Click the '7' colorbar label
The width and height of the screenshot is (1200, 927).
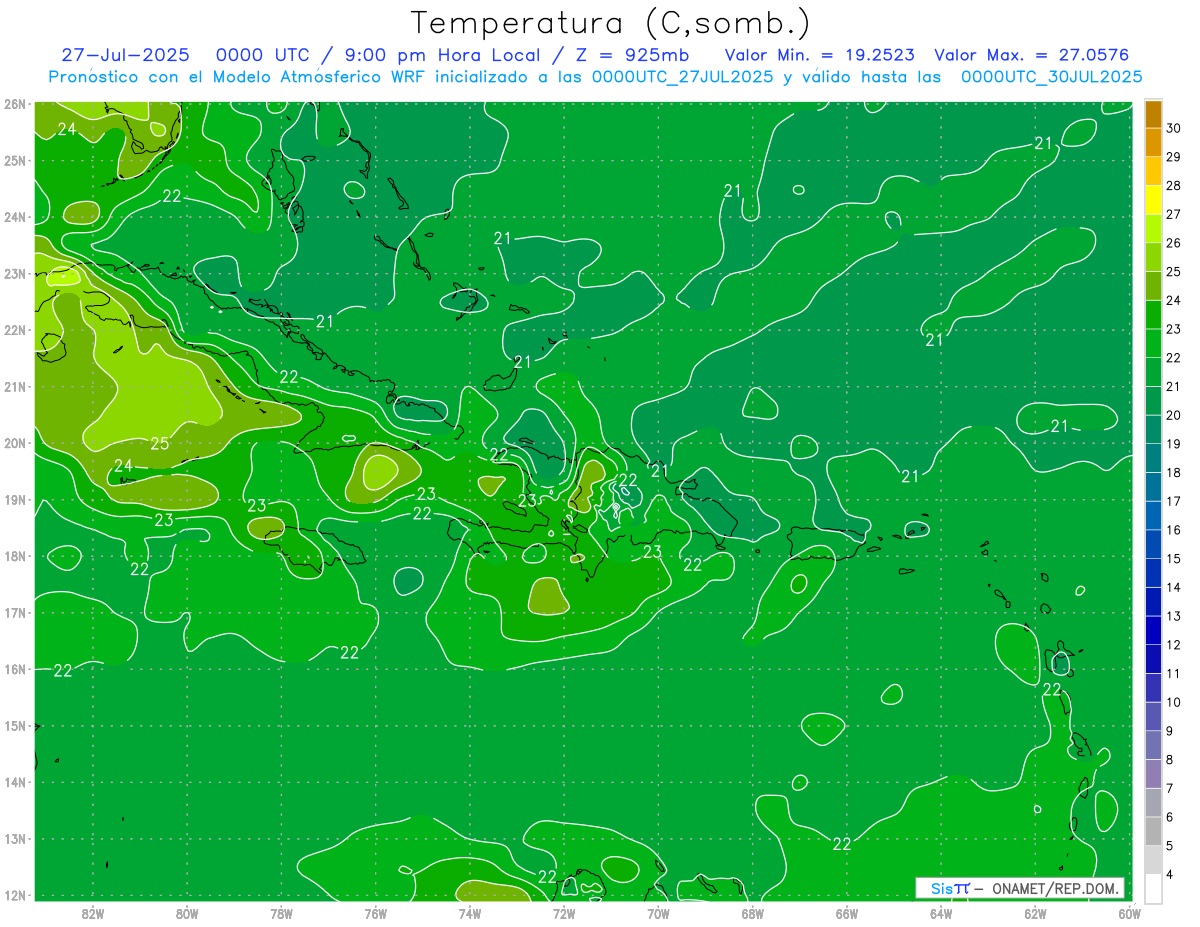point(1170,788)
